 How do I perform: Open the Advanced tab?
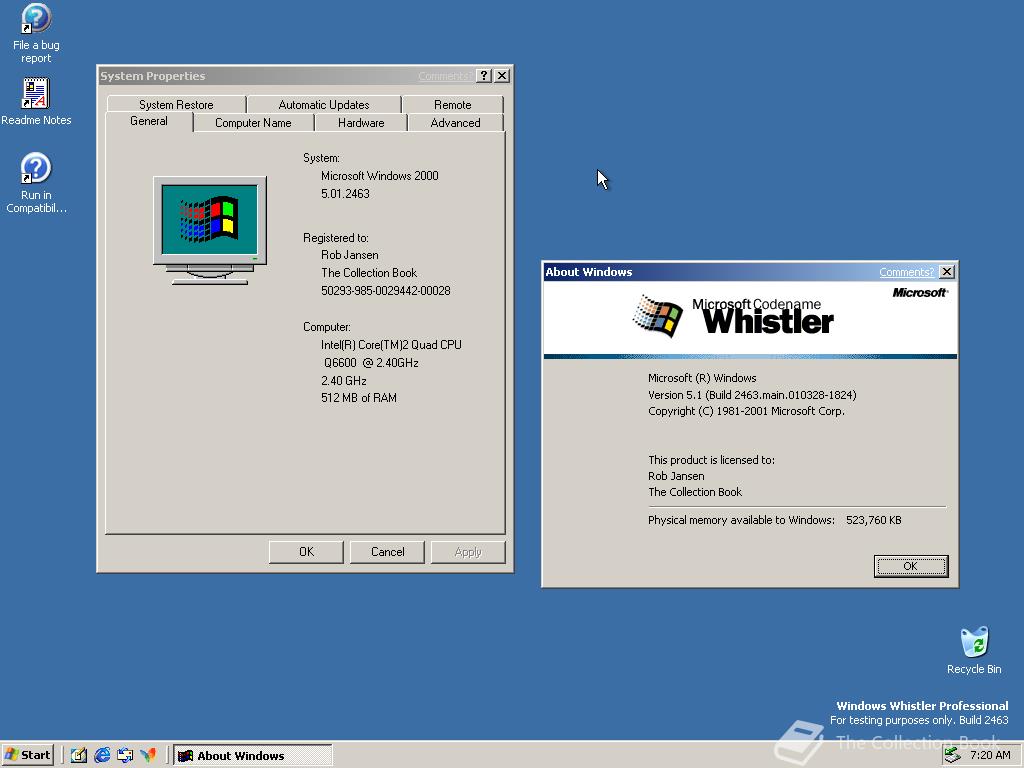(x=455, y=123)
